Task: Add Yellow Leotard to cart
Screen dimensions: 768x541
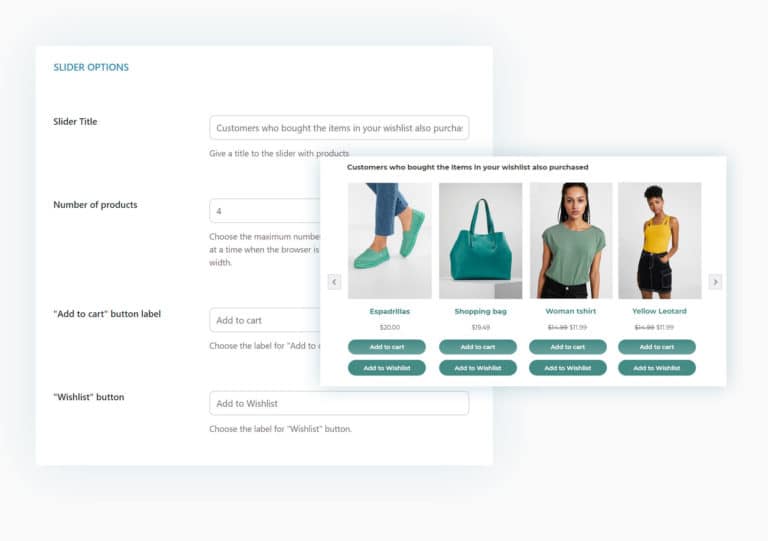Action: (657, 347)
